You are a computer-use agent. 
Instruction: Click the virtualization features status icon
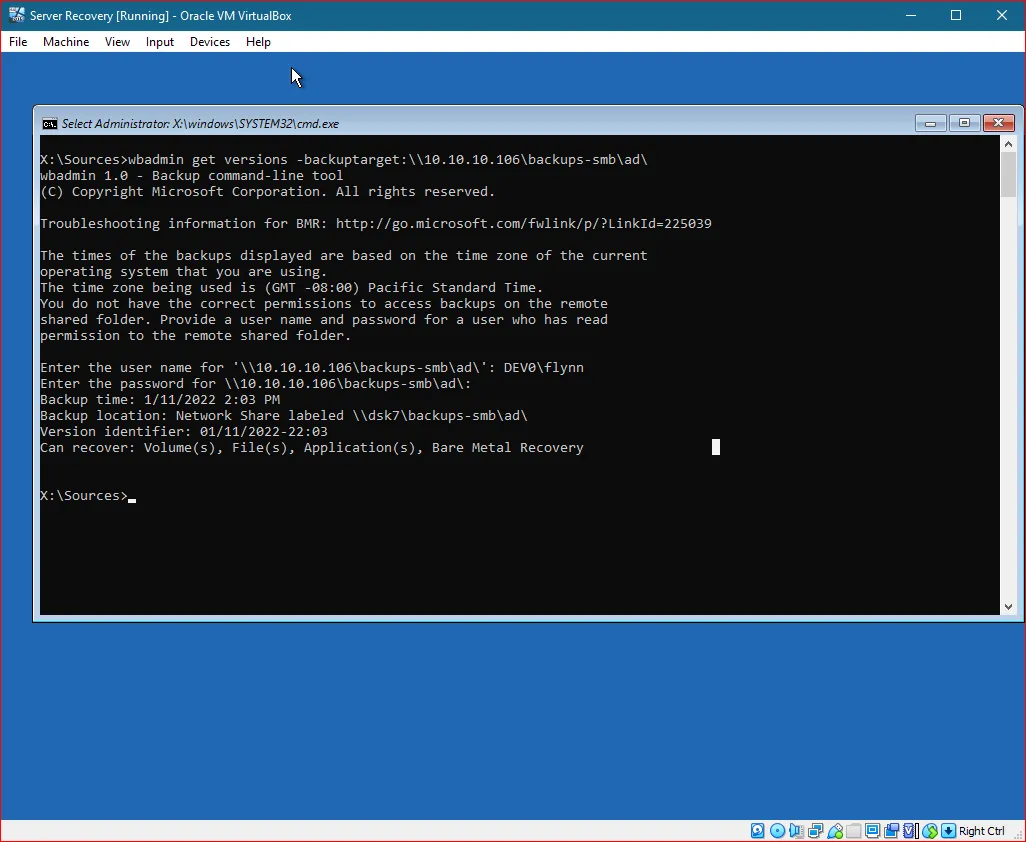pyautogui.click(x=910, y=830)
